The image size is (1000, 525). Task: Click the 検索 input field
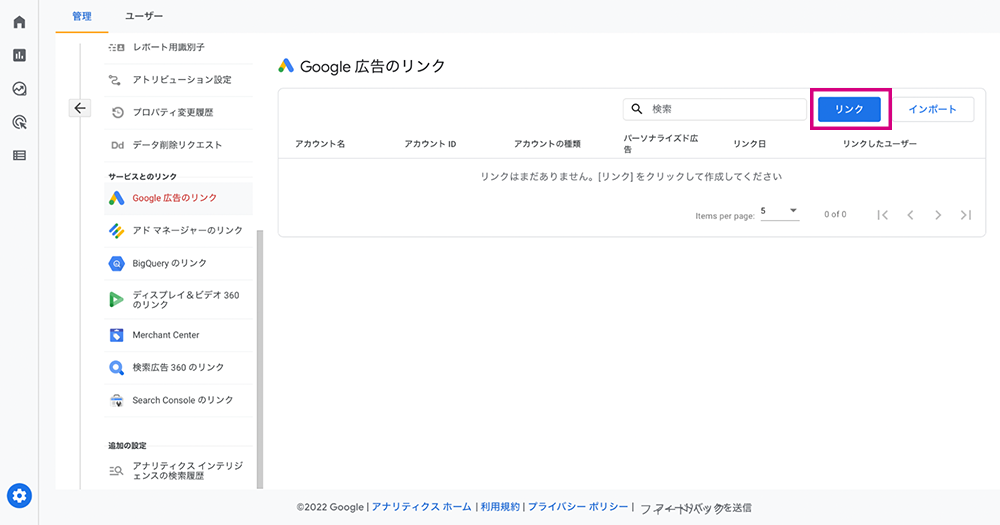tap(714, 109)
